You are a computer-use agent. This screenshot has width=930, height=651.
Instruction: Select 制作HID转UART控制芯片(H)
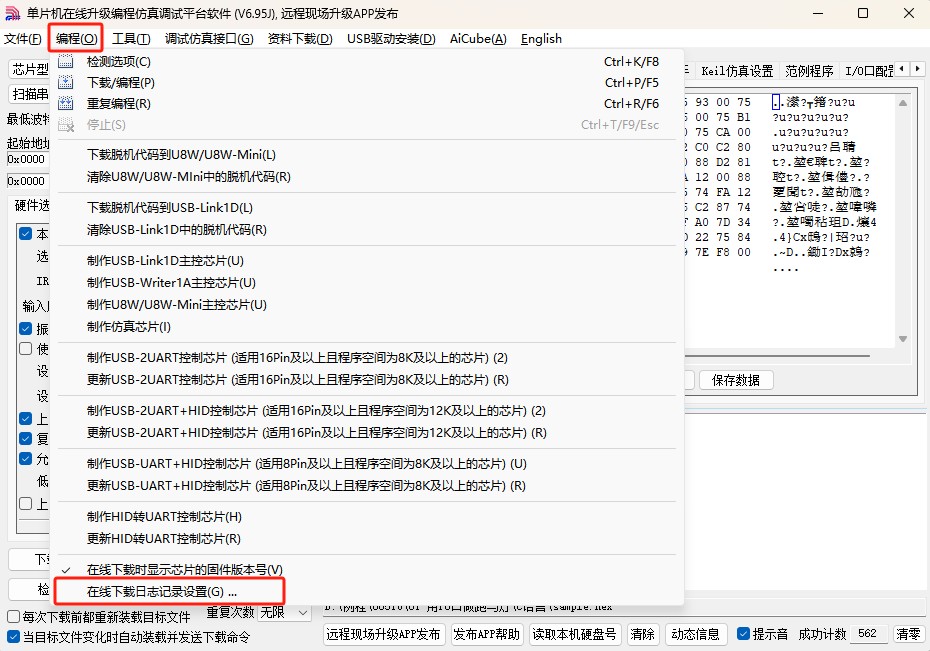(367, 516)
